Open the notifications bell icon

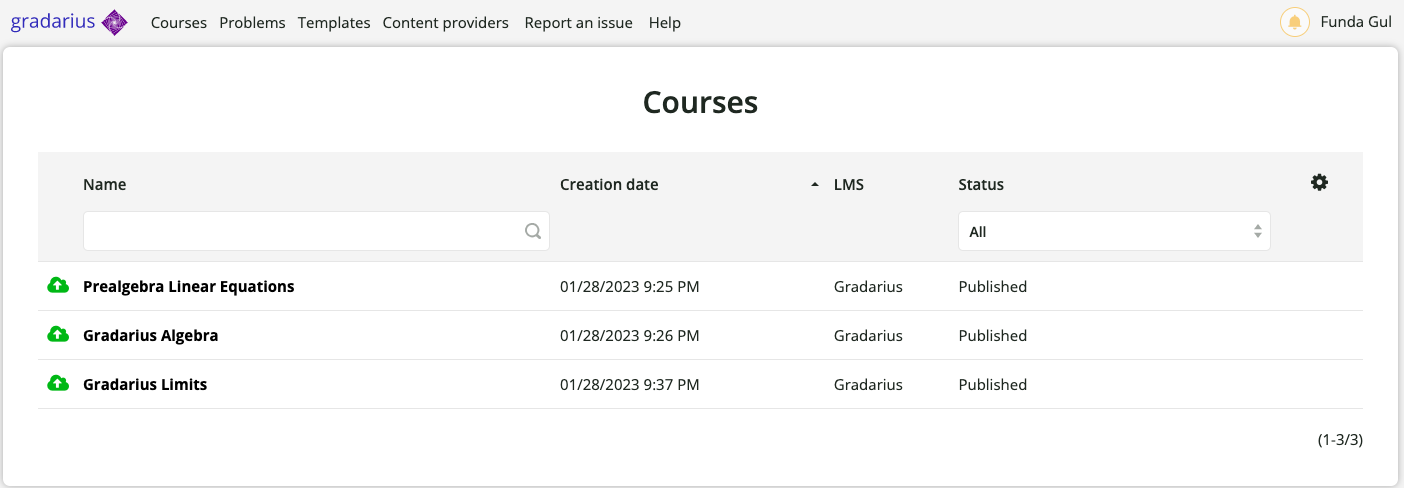click(x=1295, y=22)
